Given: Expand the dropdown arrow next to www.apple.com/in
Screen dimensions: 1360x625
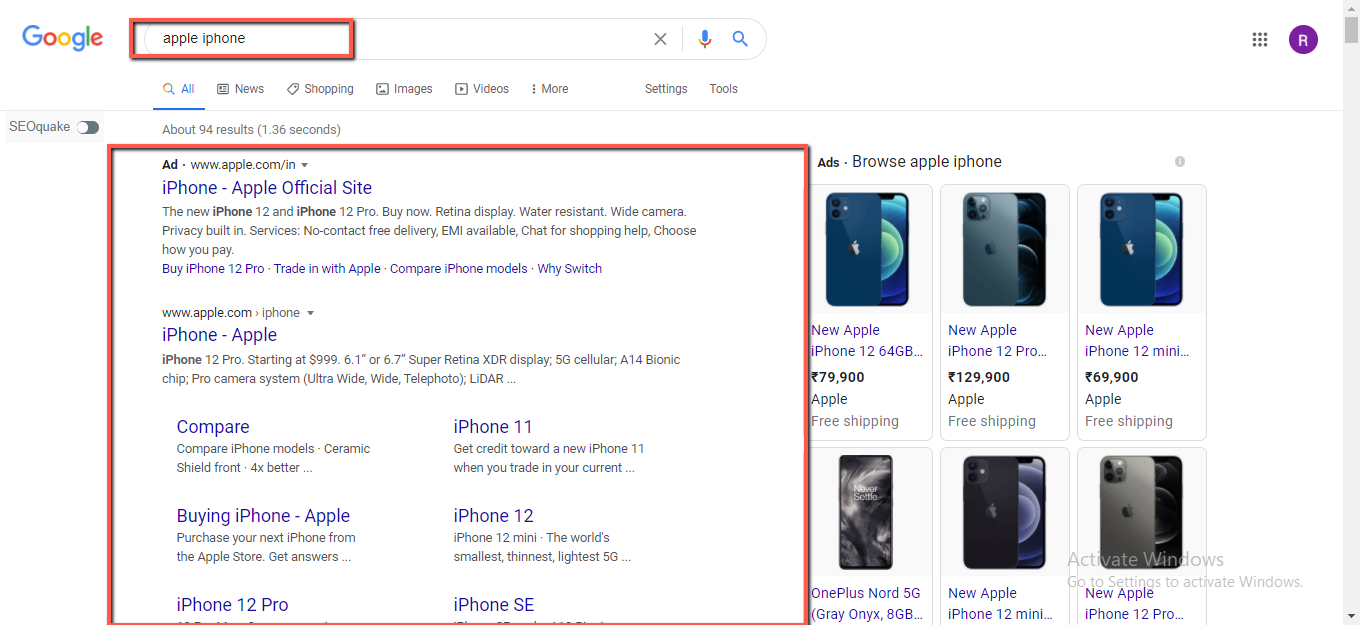Looking at the screenshot, I should [x=305, y=165].
